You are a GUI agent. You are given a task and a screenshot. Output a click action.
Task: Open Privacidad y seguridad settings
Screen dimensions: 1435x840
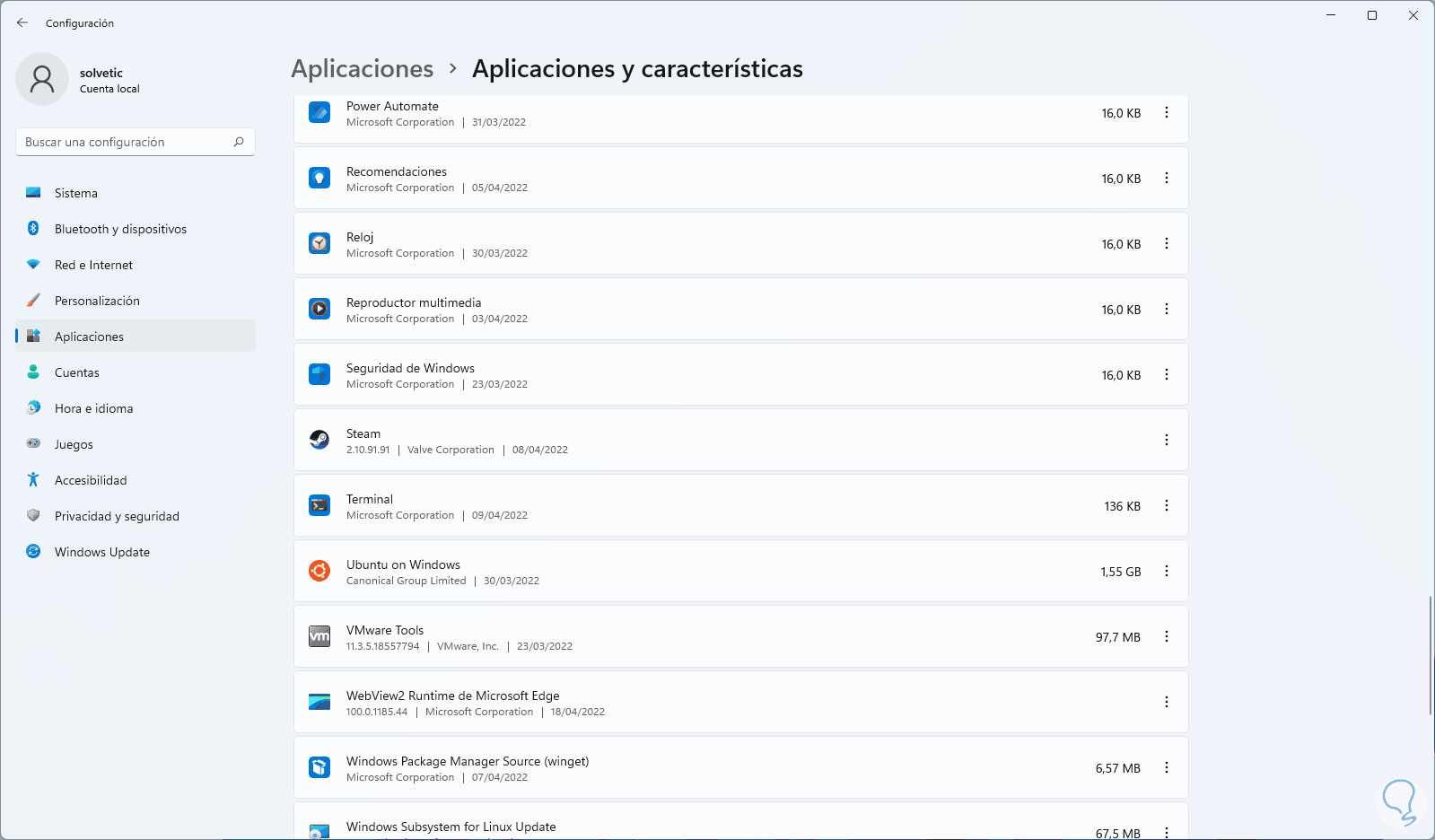click(x=117, y=516)
